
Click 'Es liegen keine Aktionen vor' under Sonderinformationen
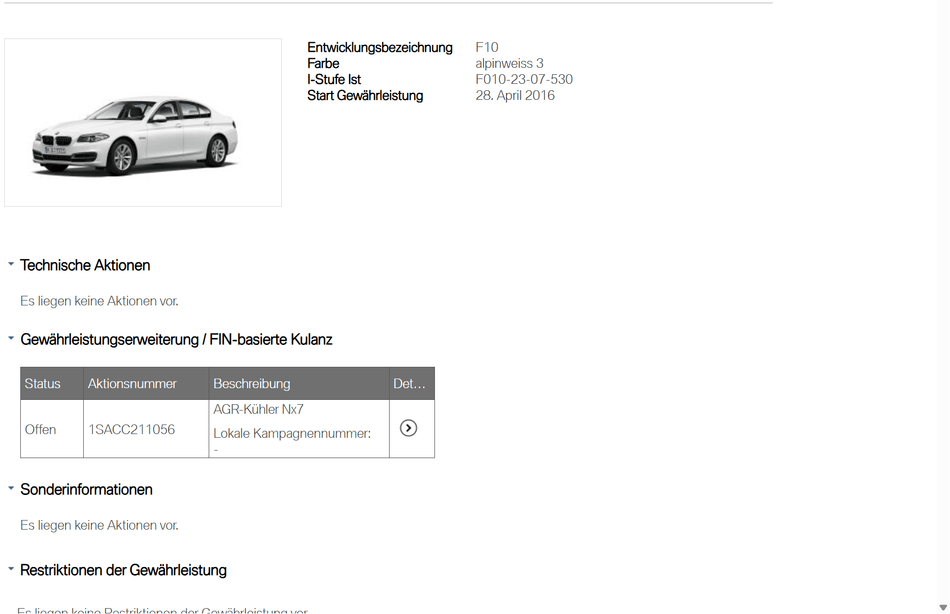[99, 525]
